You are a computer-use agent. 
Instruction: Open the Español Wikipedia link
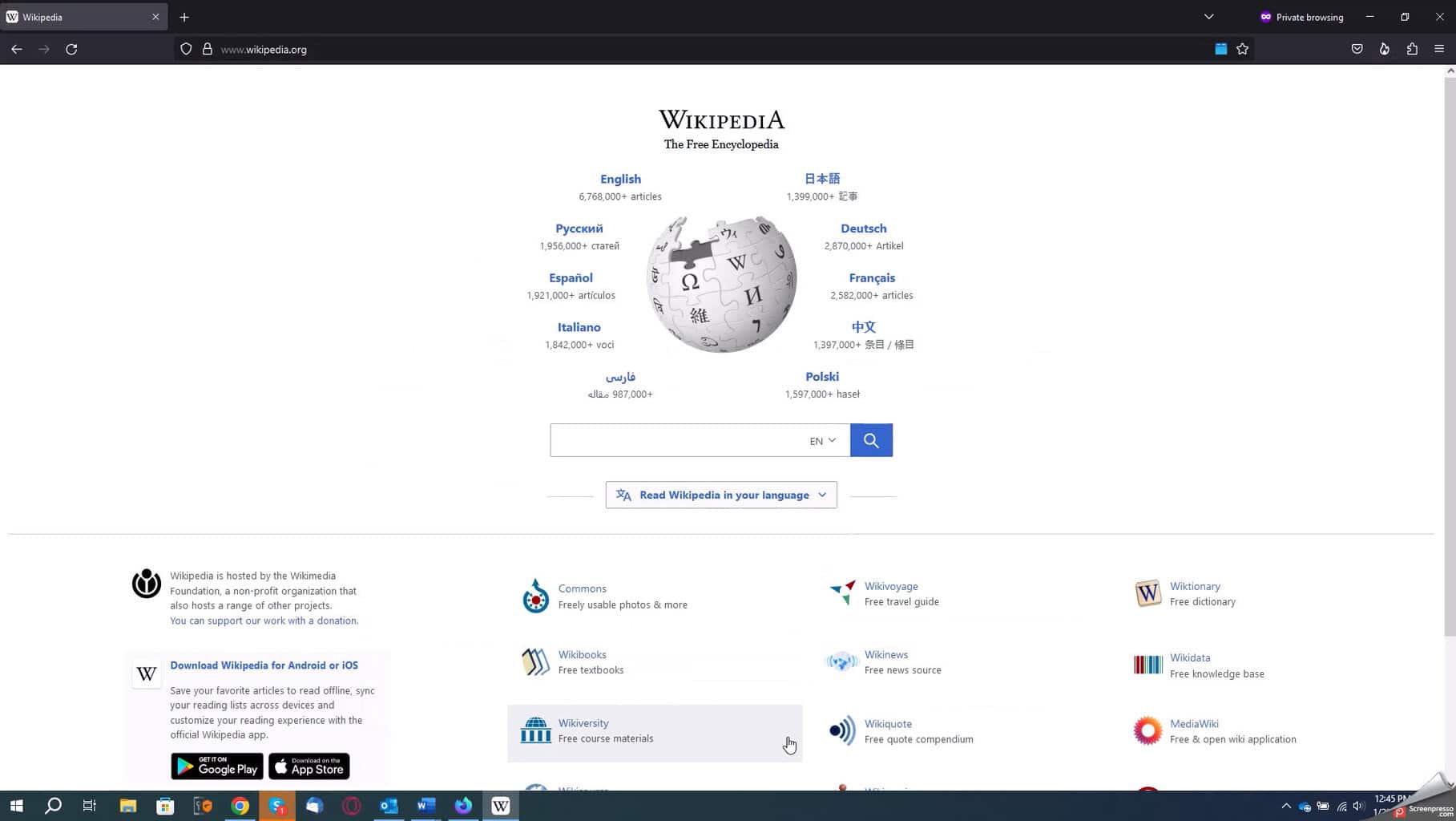[571, 278]
